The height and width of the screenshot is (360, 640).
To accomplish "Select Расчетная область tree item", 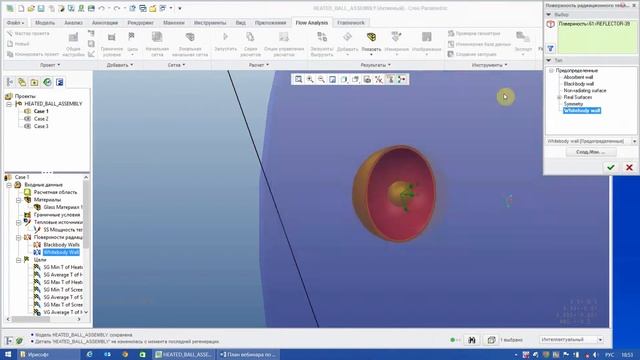I will 55,192.
